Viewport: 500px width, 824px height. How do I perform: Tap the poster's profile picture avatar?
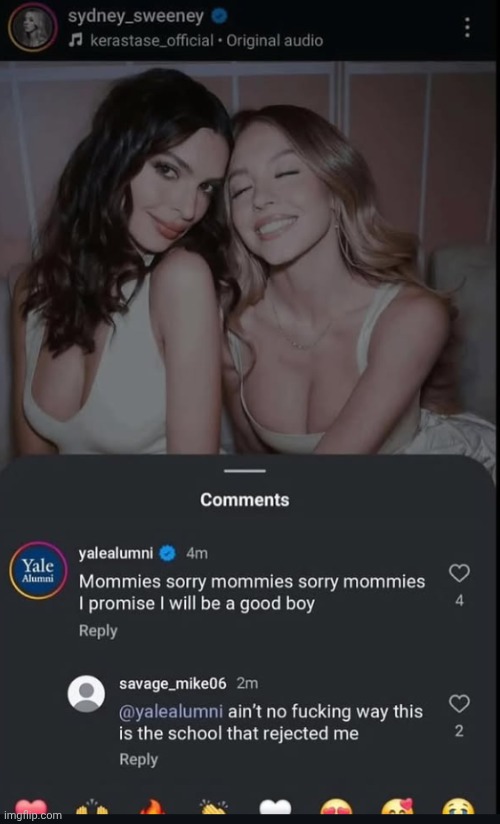pyautogui.click(x=33, y=27)
